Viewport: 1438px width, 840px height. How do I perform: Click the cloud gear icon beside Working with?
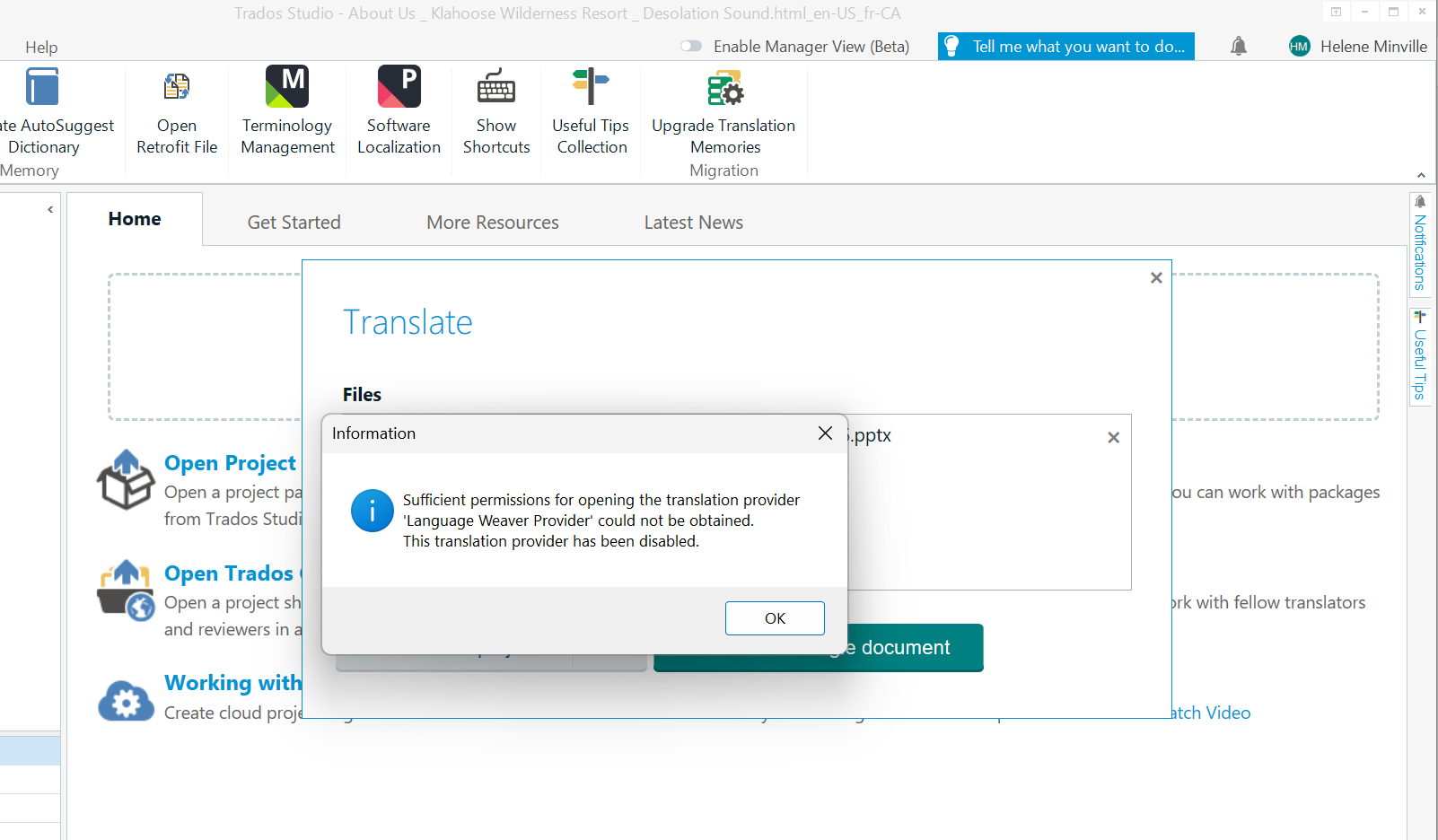tap(126, 702)
